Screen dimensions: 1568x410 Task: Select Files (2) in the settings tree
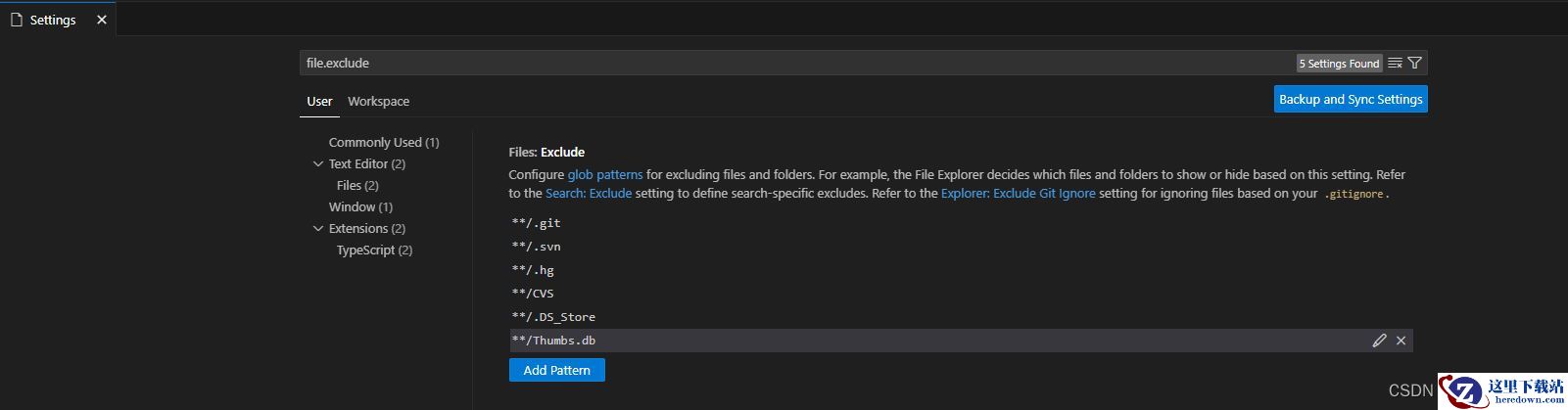[x=357, y=186]
